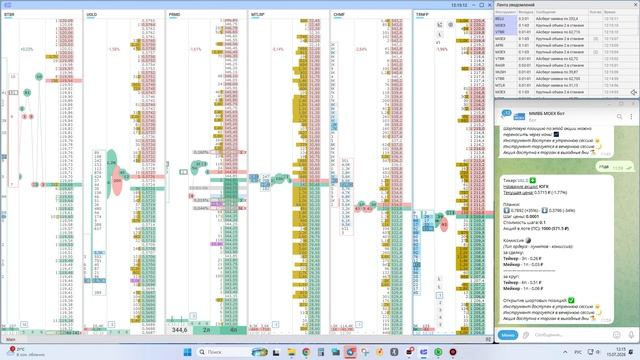Select the UGLD order book column header
640x360 pixels.
coord(91,15)
